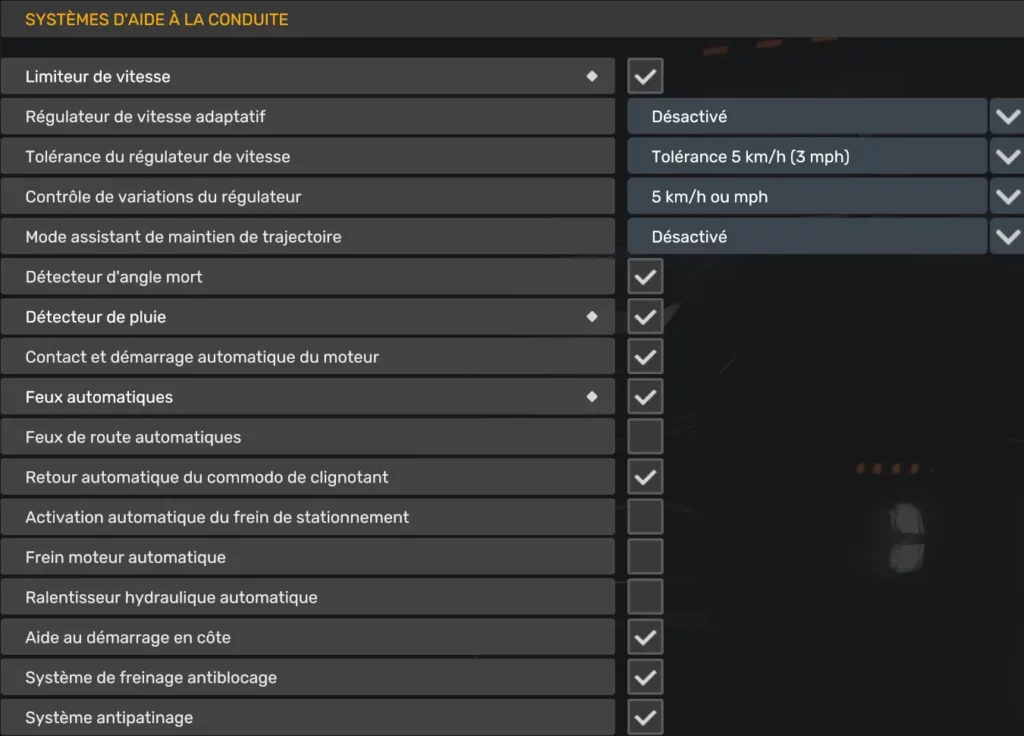Enable Frein moteur automatique checkbox
The width and height of the screenshot is (1024, 736).
tap(645, 557)
